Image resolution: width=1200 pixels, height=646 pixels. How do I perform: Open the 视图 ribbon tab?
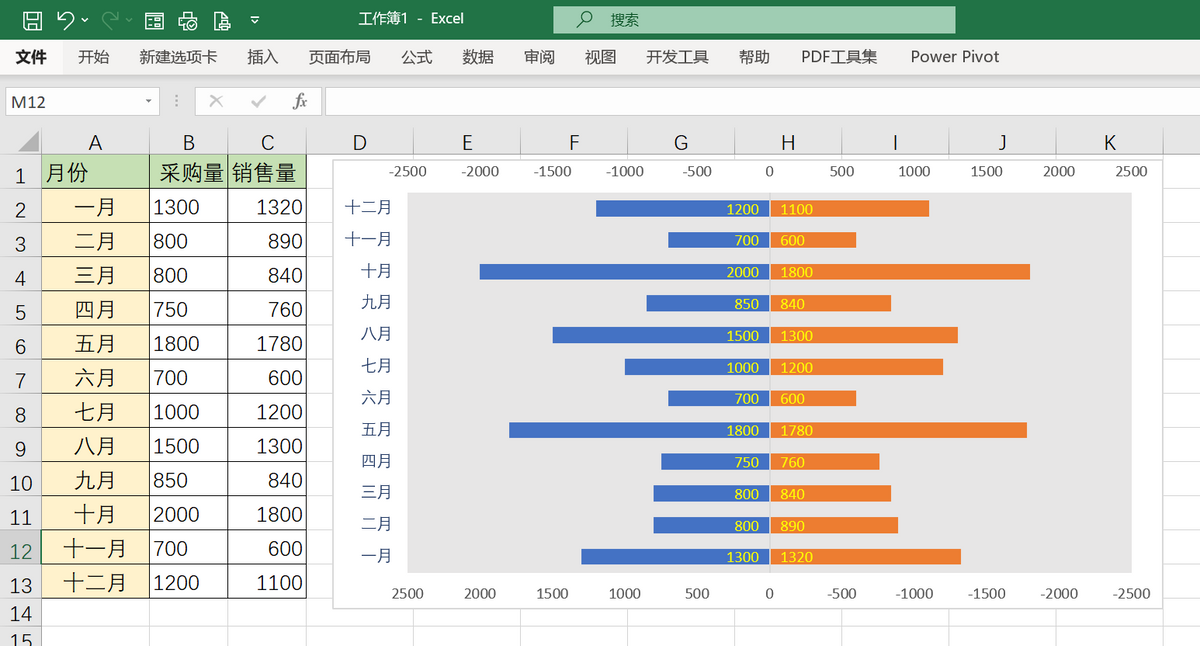(601, 57)
